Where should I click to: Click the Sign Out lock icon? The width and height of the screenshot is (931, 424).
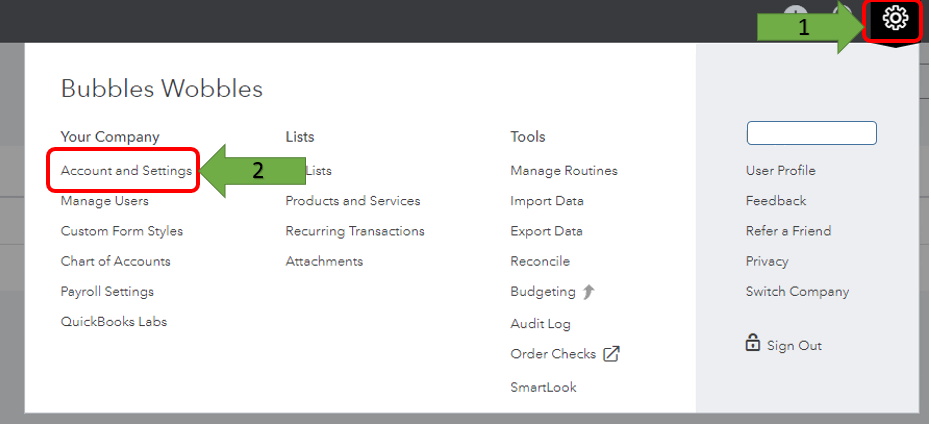752,343
